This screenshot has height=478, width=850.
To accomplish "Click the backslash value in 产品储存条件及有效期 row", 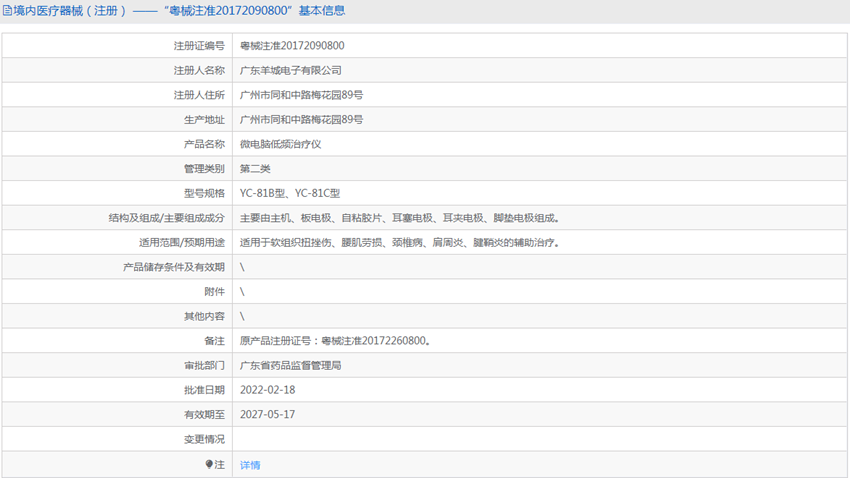I will click(x=242, y=267).
